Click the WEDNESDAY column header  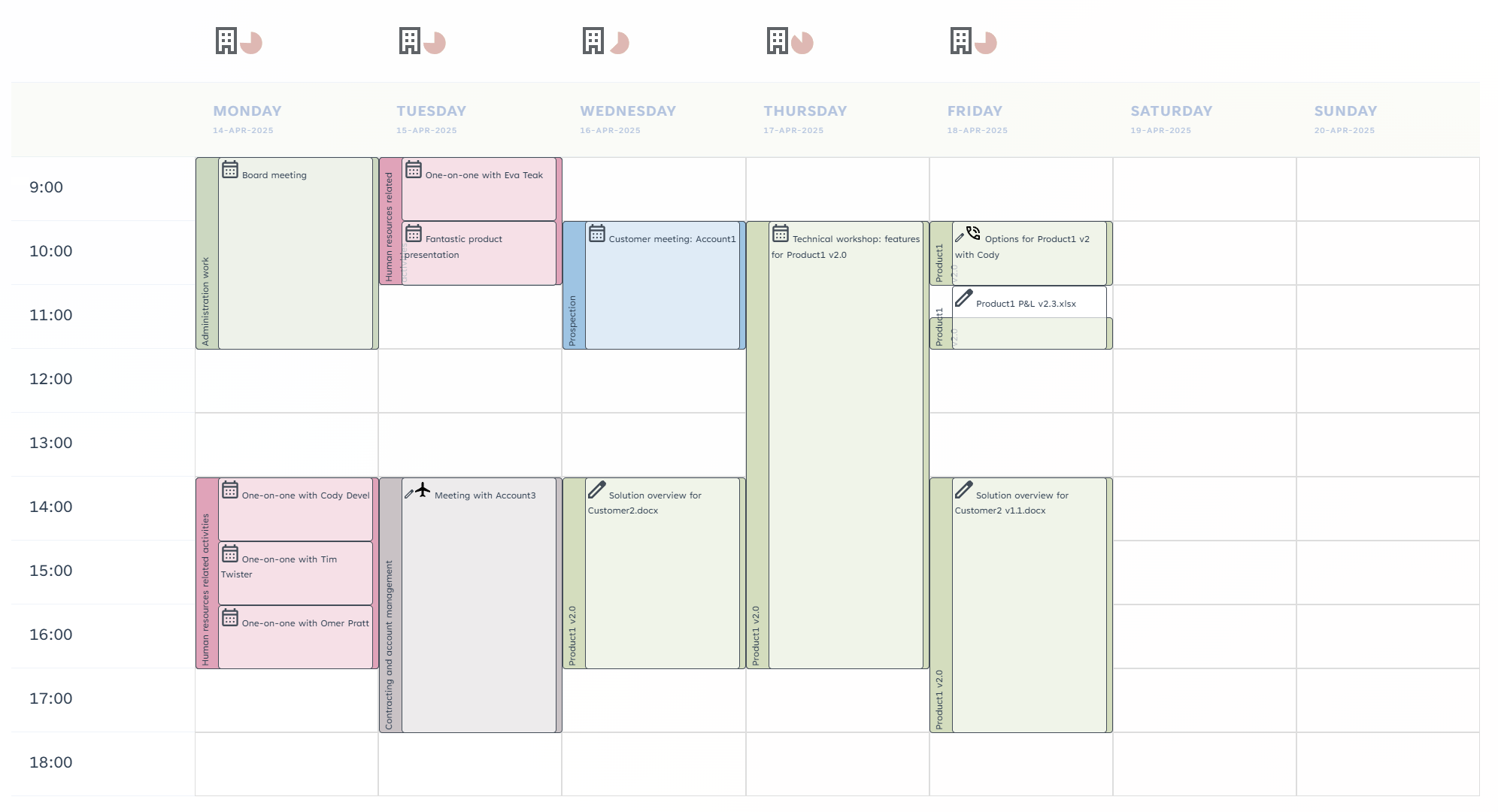point(628,111)
